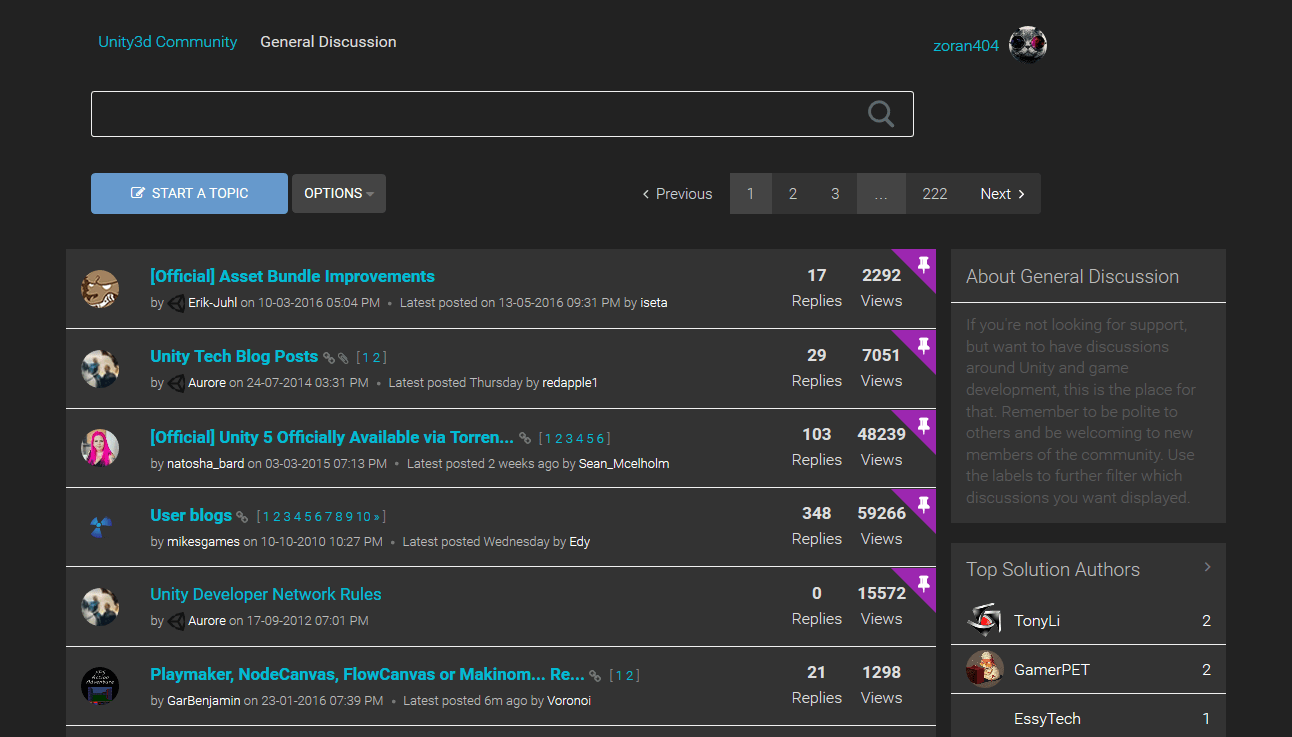Click the attachment icon on the Playmaker thread
The width and height of the screenshot is (1292, 737).
point(595,674)
